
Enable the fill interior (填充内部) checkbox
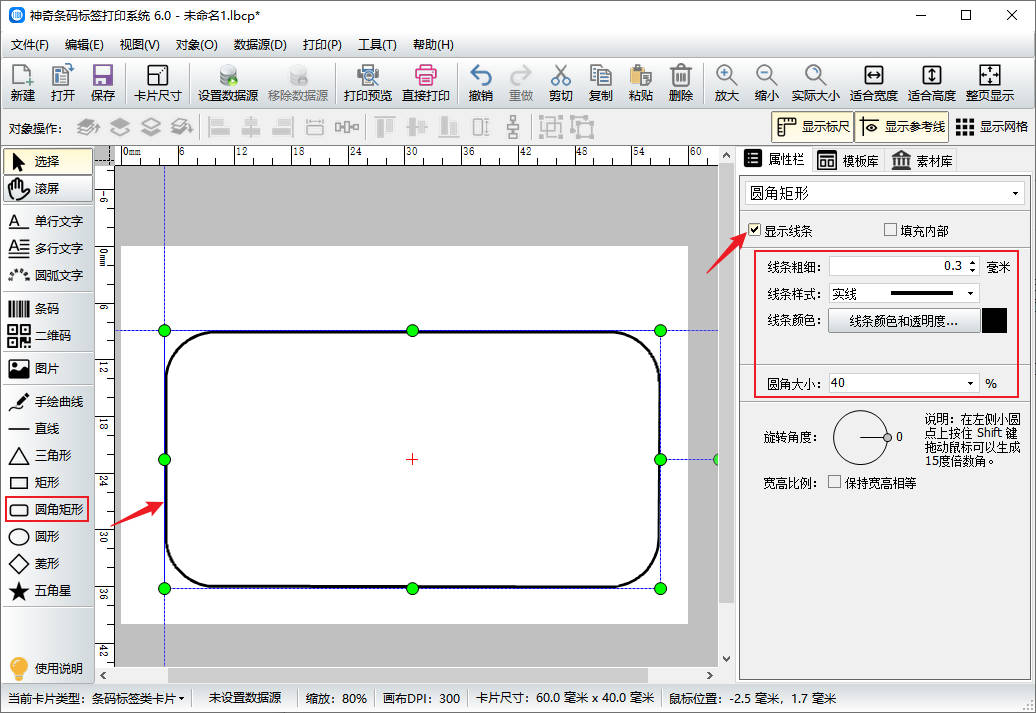tap(890, 231)
